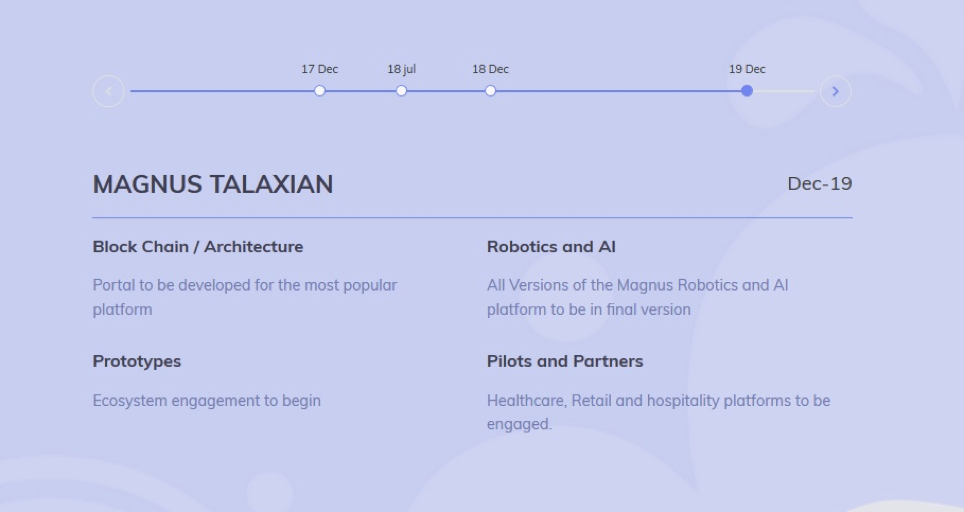Select the 17 Dec timeline dot
Screen dimensions: 964x512
point(320,91)
